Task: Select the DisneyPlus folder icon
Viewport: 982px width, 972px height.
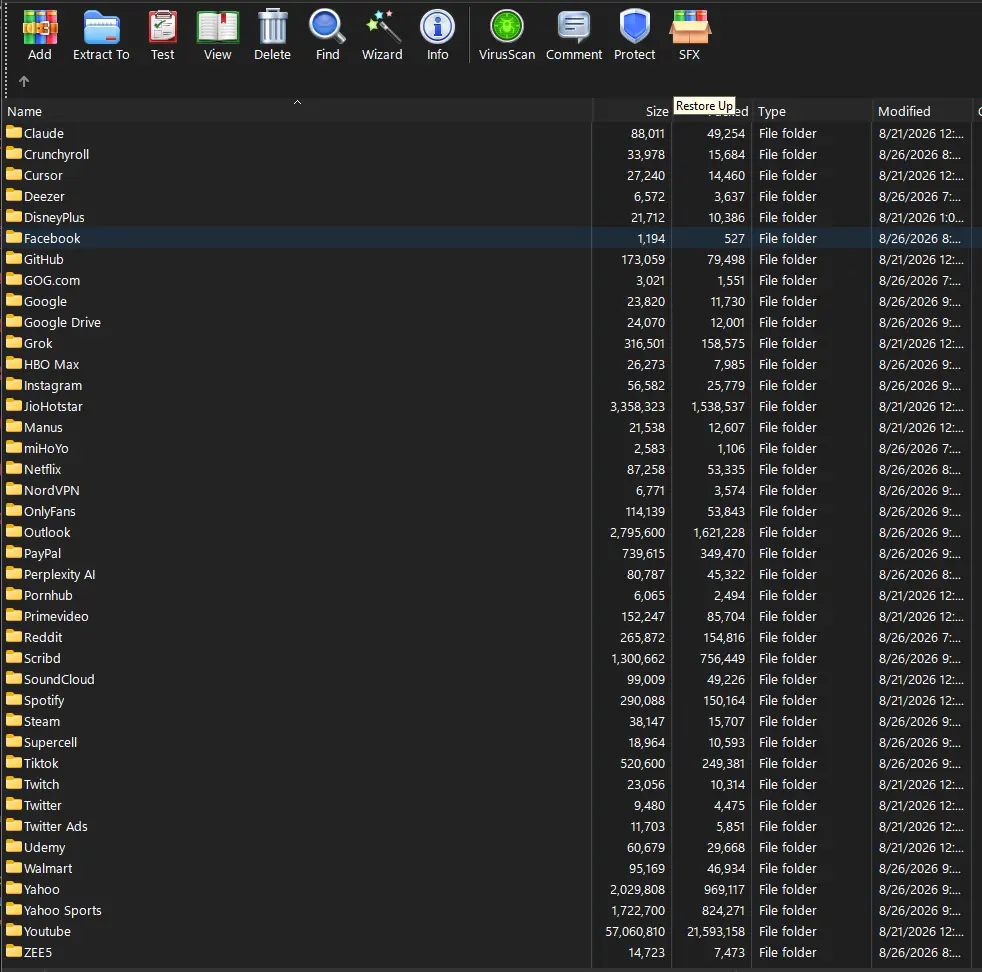Action: [x=14, y=216]
